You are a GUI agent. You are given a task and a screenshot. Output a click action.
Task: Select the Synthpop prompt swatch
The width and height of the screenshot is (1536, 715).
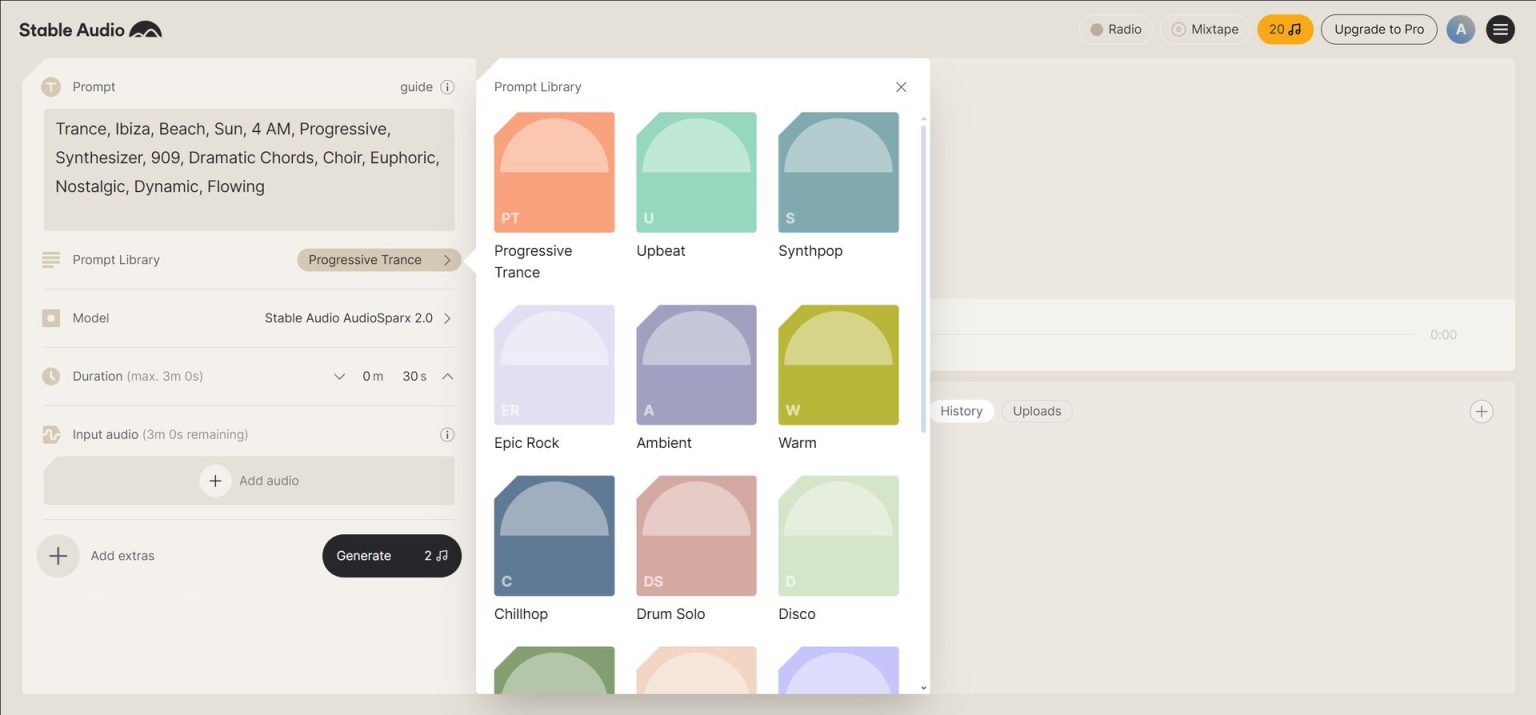(x=838, y=172)
